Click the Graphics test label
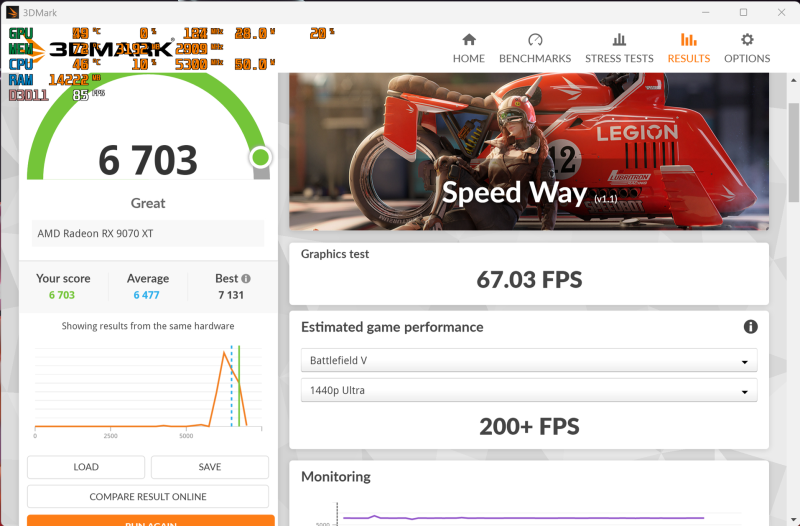 pos(335,254)
